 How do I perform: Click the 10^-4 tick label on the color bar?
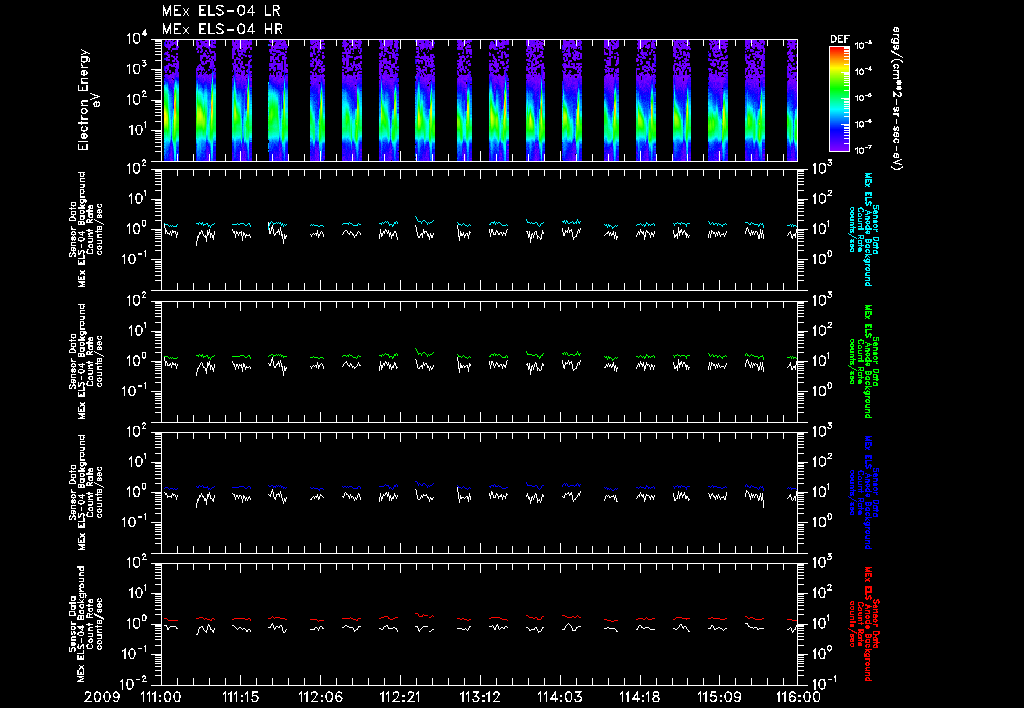[865, 71]
